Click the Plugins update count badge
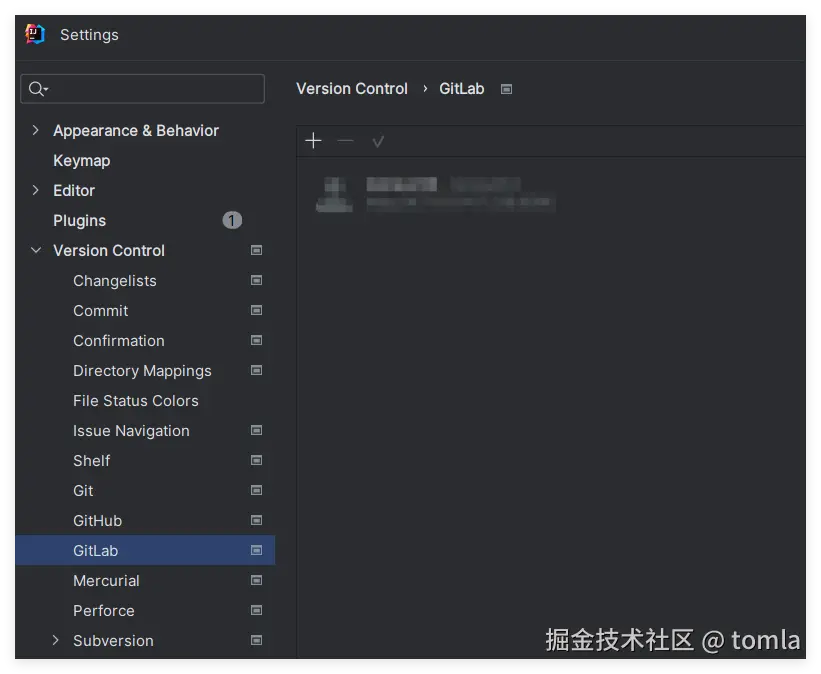821x674 pixels. pyautogui.click(x=232, y=220)
